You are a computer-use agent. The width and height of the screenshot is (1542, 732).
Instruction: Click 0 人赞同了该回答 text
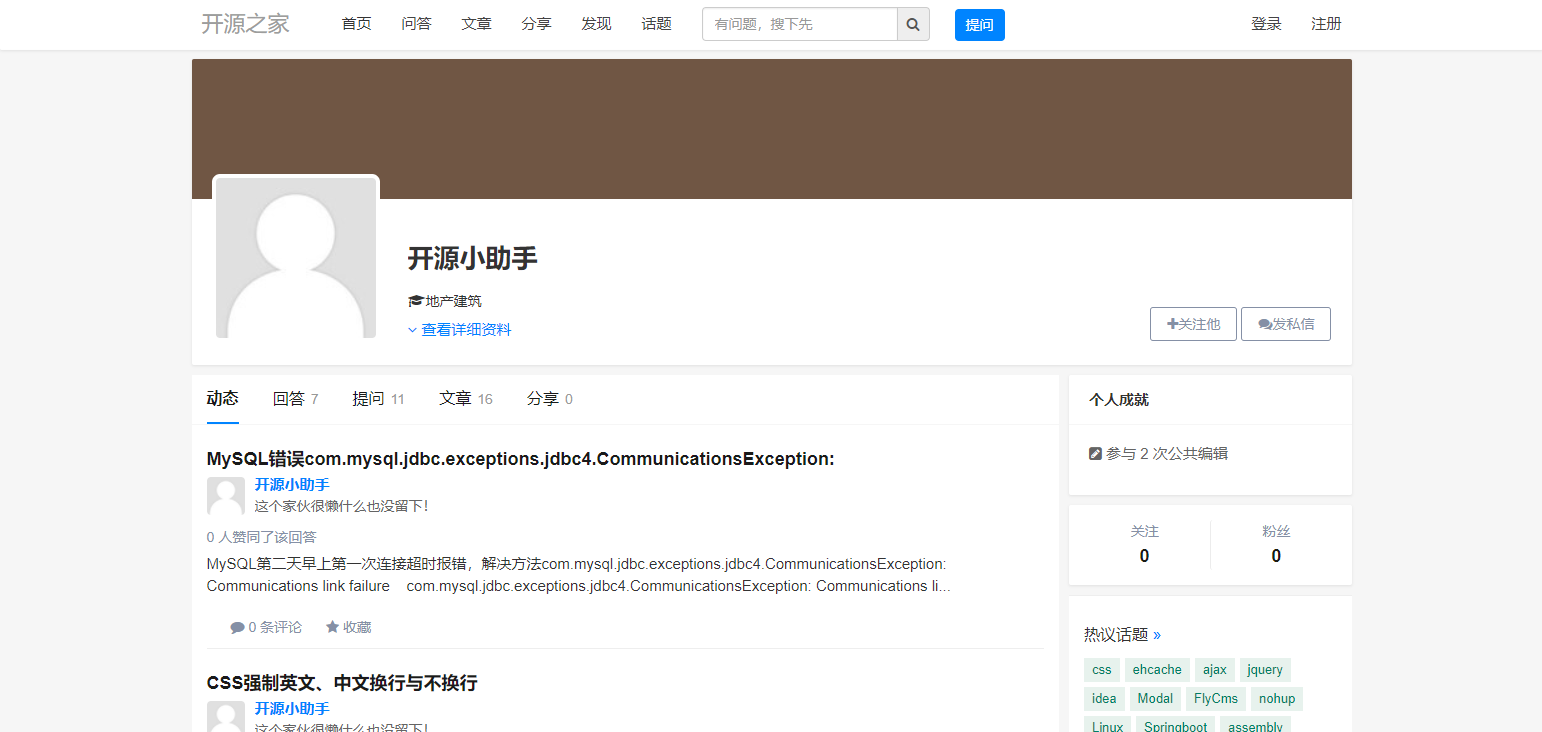262,537
